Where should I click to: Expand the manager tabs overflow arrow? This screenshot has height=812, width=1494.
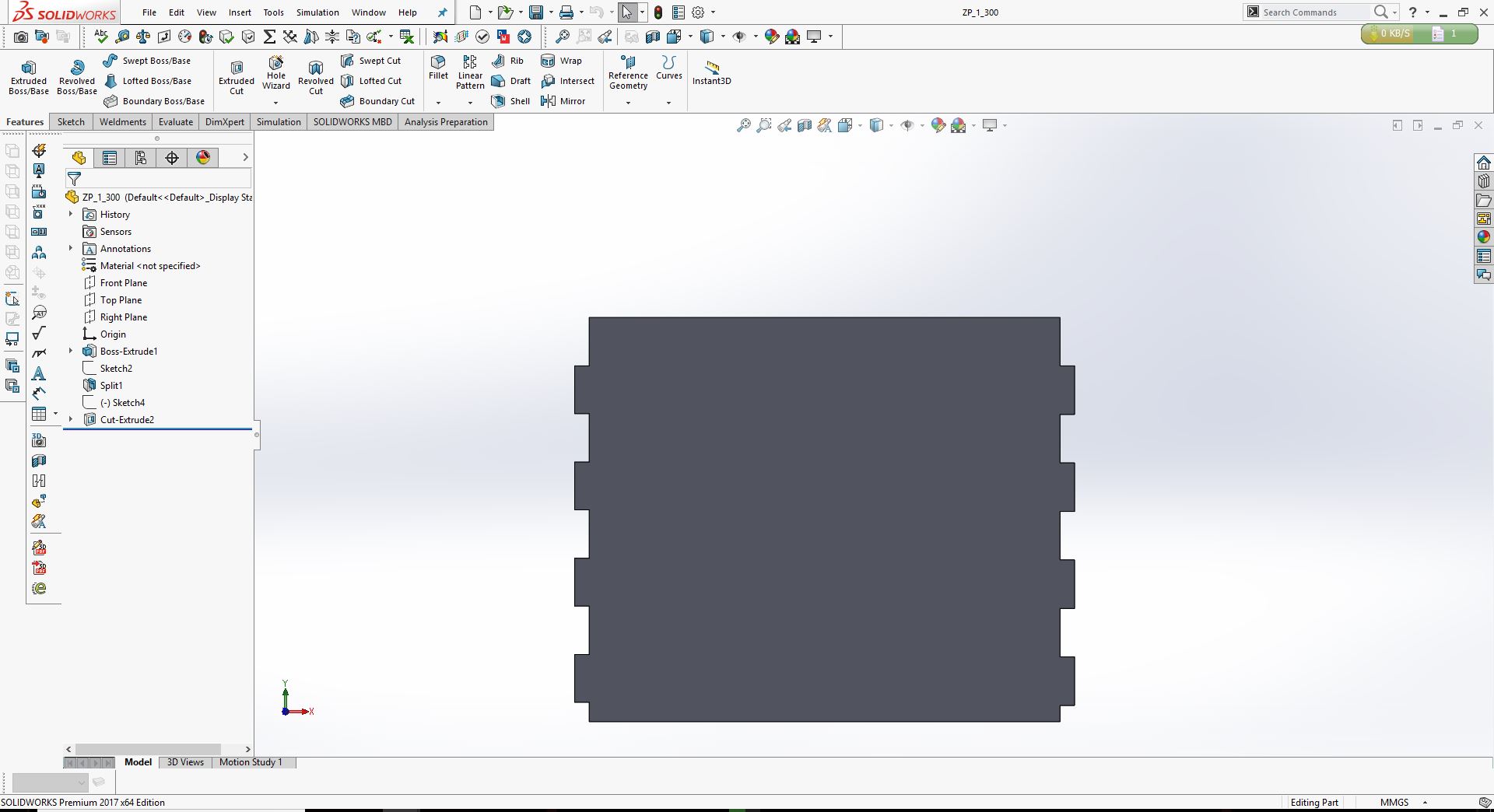coord(245,158)
